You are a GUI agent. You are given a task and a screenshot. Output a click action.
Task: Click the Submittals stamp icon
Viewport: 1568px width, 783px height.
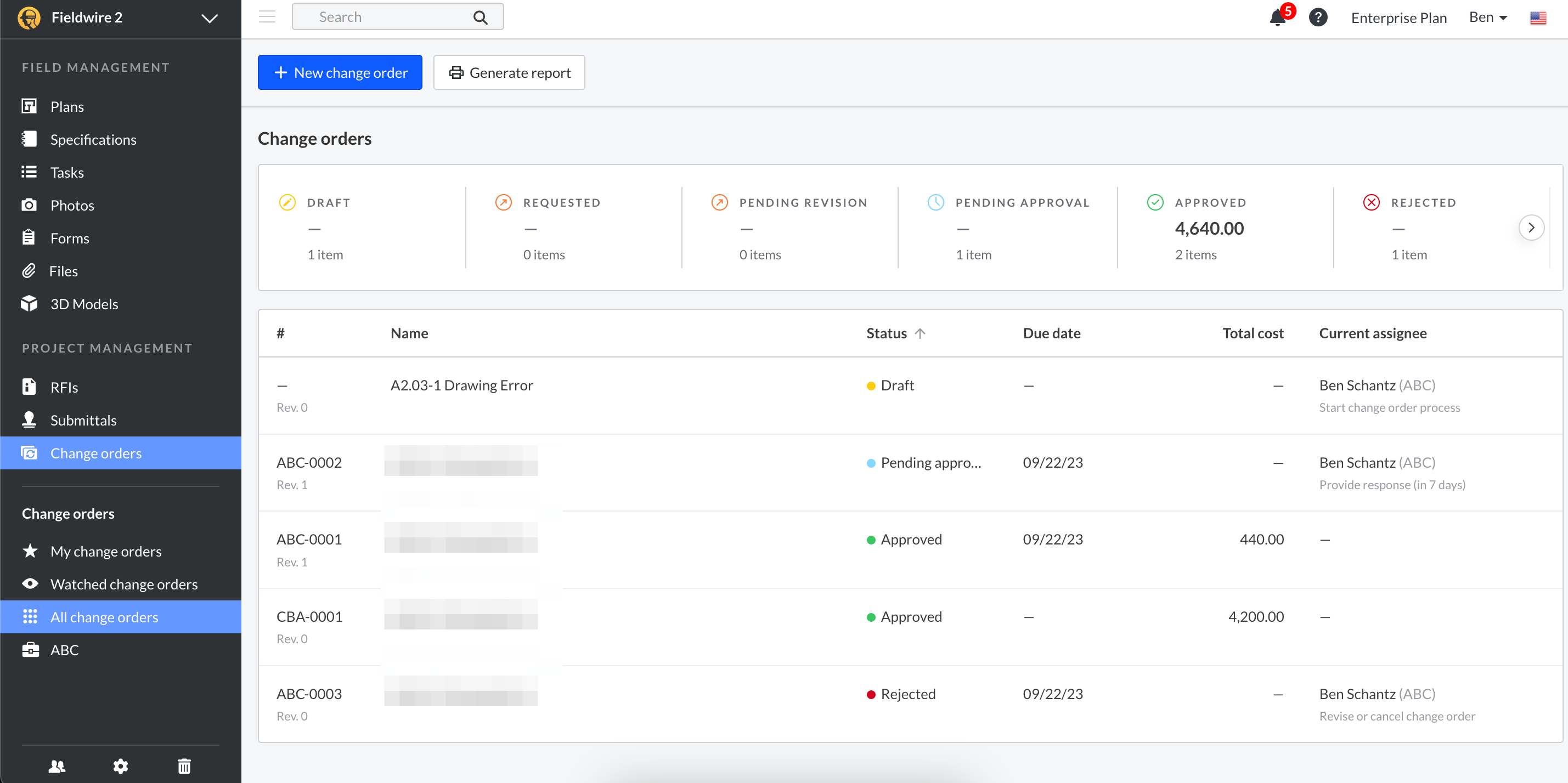pyautogui.click(x=29, y=419)
